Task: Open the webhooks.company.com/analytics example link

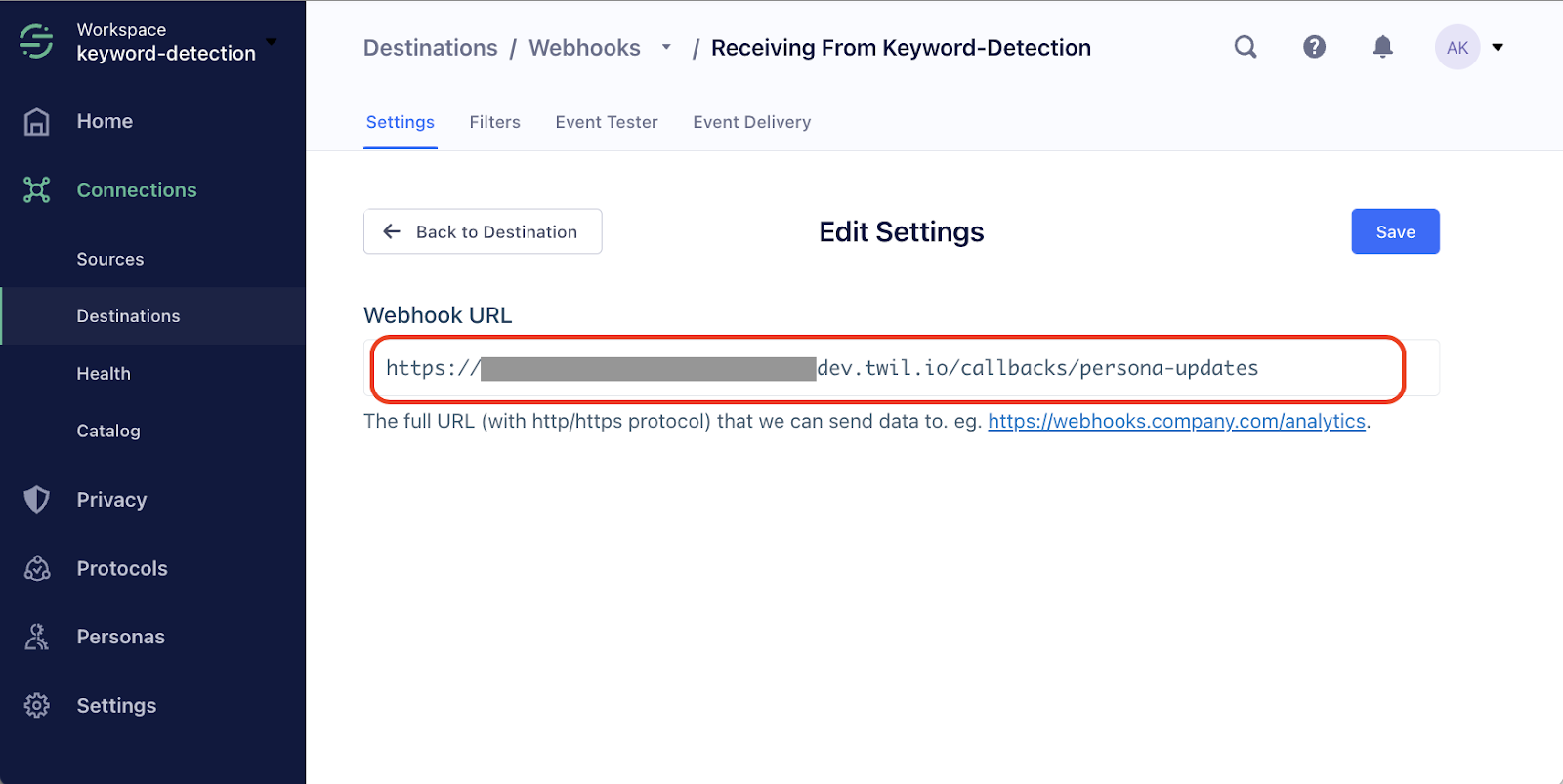Action: pyautogui.click(x=1176, y=421)
